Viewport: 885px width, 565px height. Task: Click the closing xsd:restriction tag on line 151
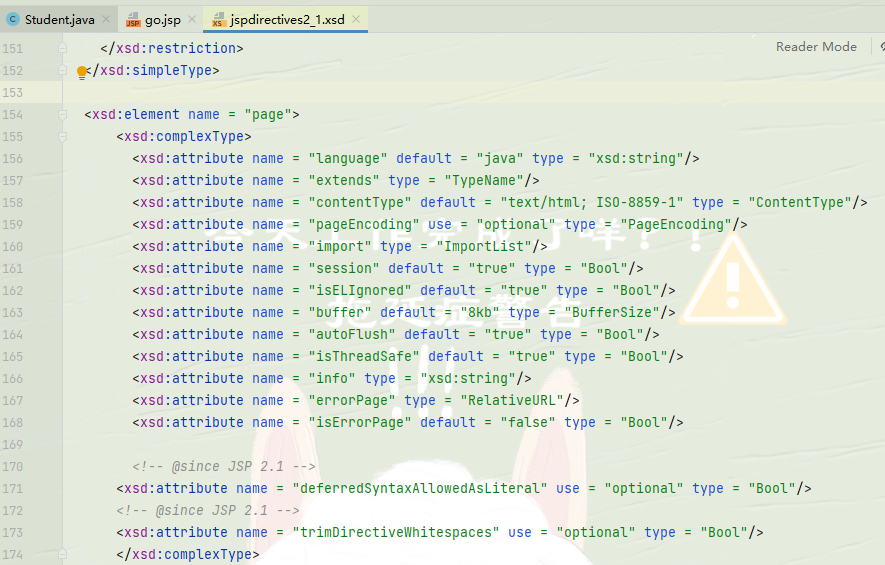coord(172,49)
